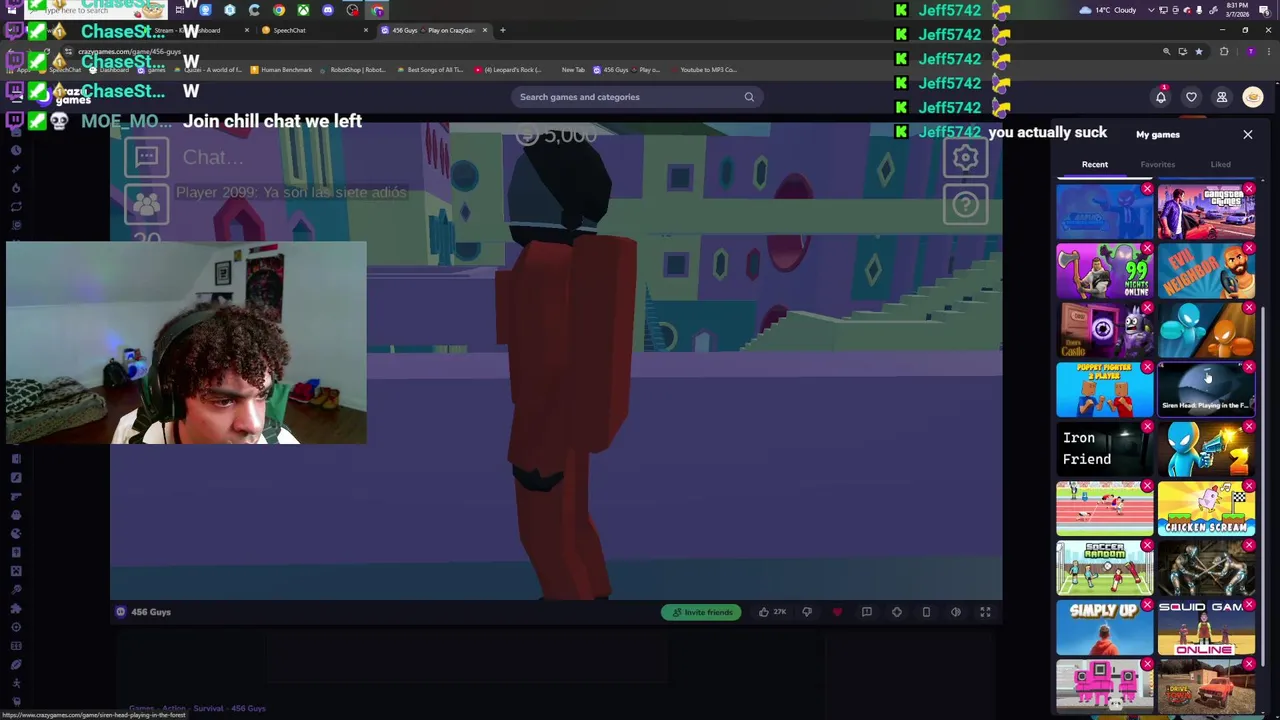Open Squid Game Online thumbnail
This screenshot has width=1280, height=720.
pos(1206,628)
